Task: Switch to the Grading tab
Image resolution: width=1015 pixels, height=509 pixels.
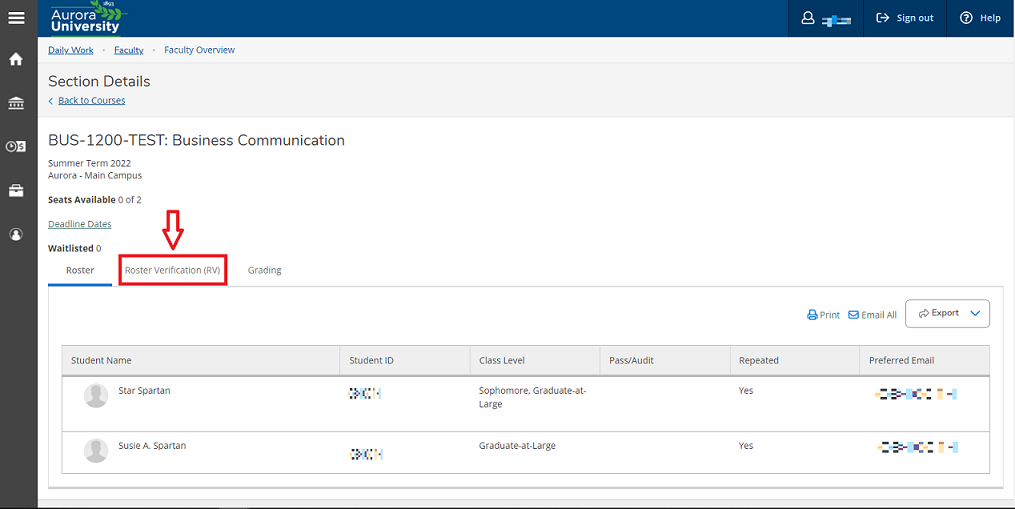Action: coord(264,270)
